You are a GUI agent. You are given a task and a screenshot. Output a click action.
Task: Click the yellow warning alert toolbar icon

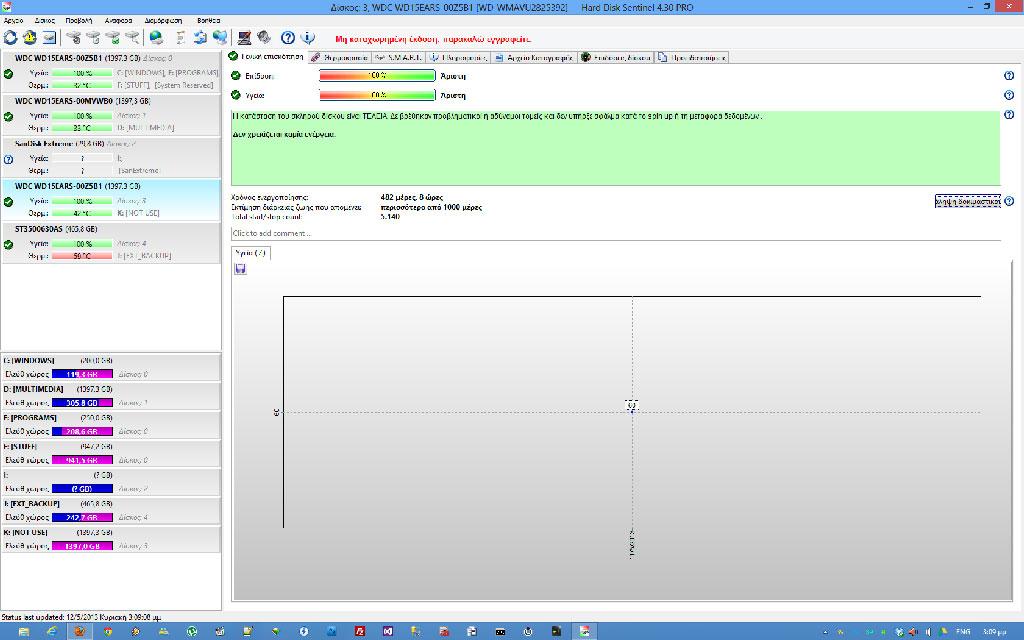pyautogui.click(x=30, y=38)
